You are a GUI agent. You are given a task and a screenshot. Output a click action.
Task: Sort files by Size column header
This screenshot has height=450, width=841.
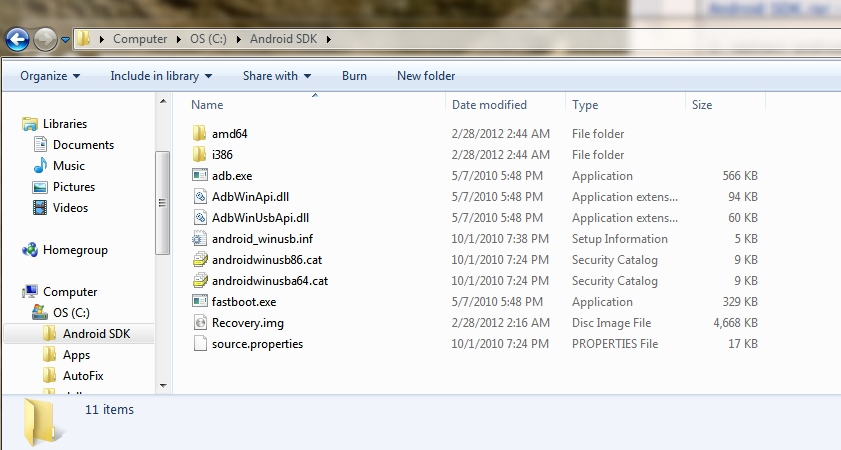pos(702,105)
